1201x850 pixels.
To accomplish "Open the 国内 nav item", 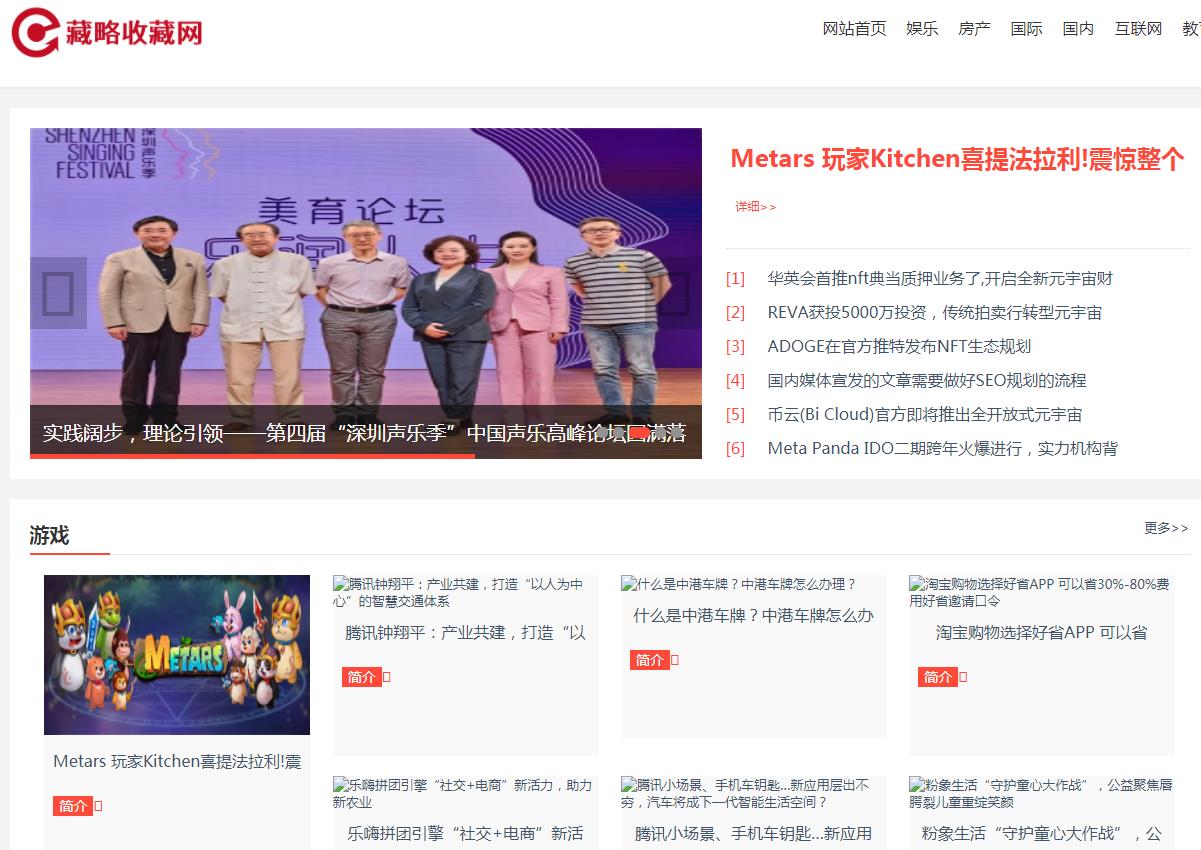I will pyautogui.click(x=1078, y=29).
